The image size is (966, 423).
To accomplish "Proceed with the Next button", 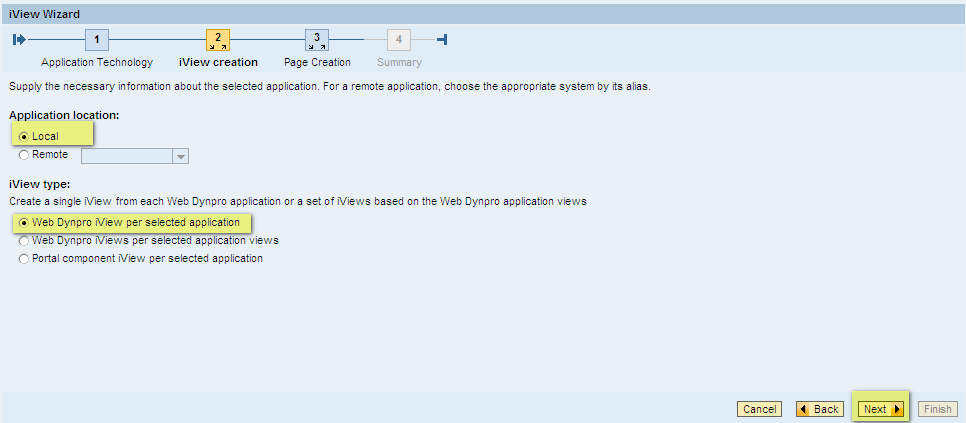I will point(880,409).
